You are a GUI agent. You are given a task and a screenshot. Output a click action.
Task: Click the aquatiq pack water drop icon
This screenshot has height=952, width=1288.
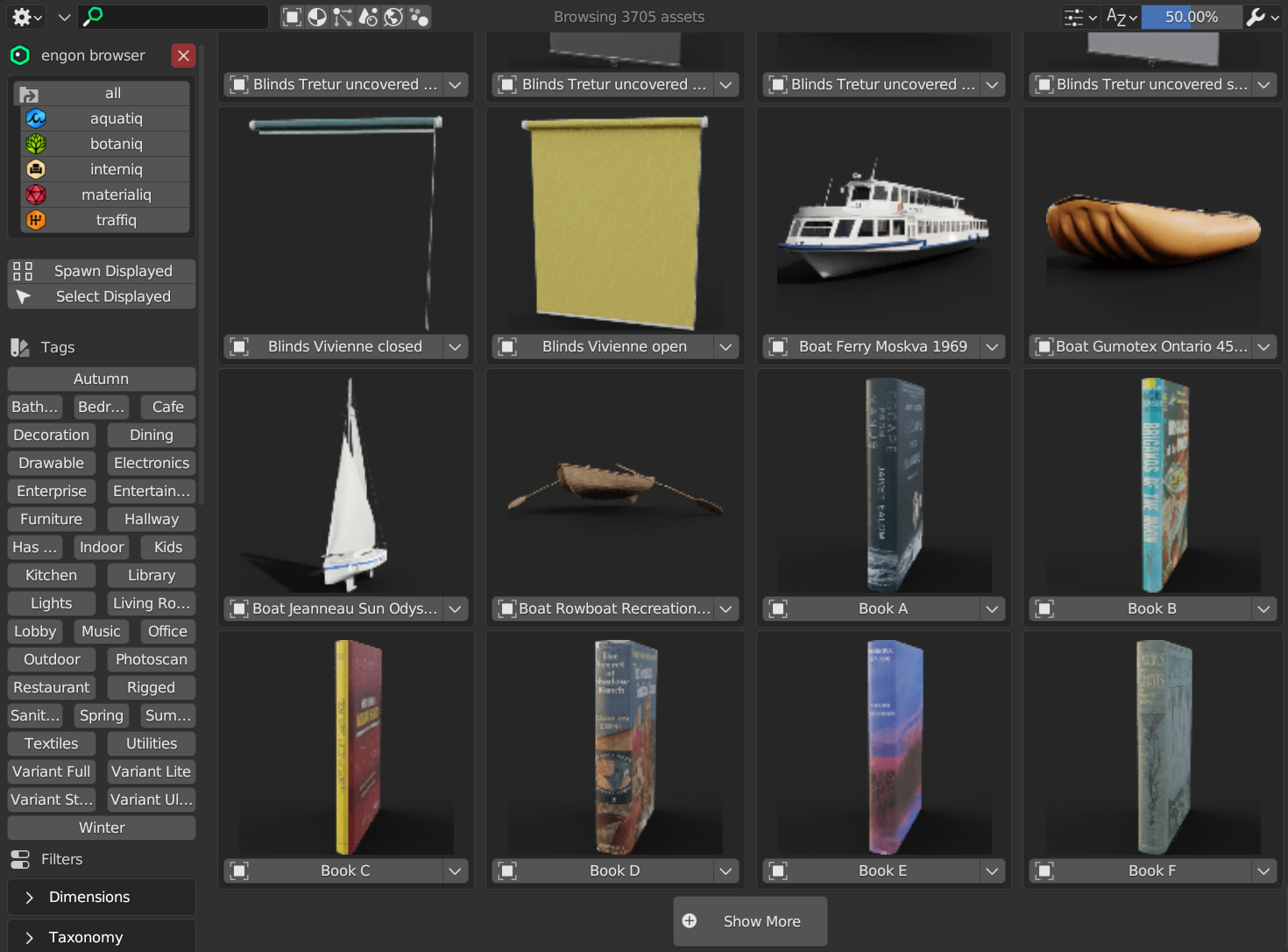(37, 117)
